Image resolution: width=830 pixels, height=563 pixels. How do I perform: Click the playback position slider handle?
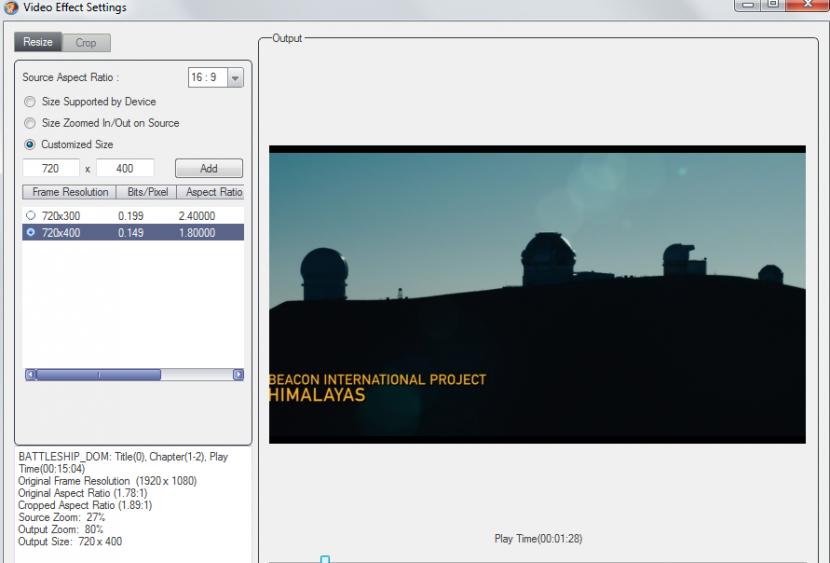[x=325, y=559]
